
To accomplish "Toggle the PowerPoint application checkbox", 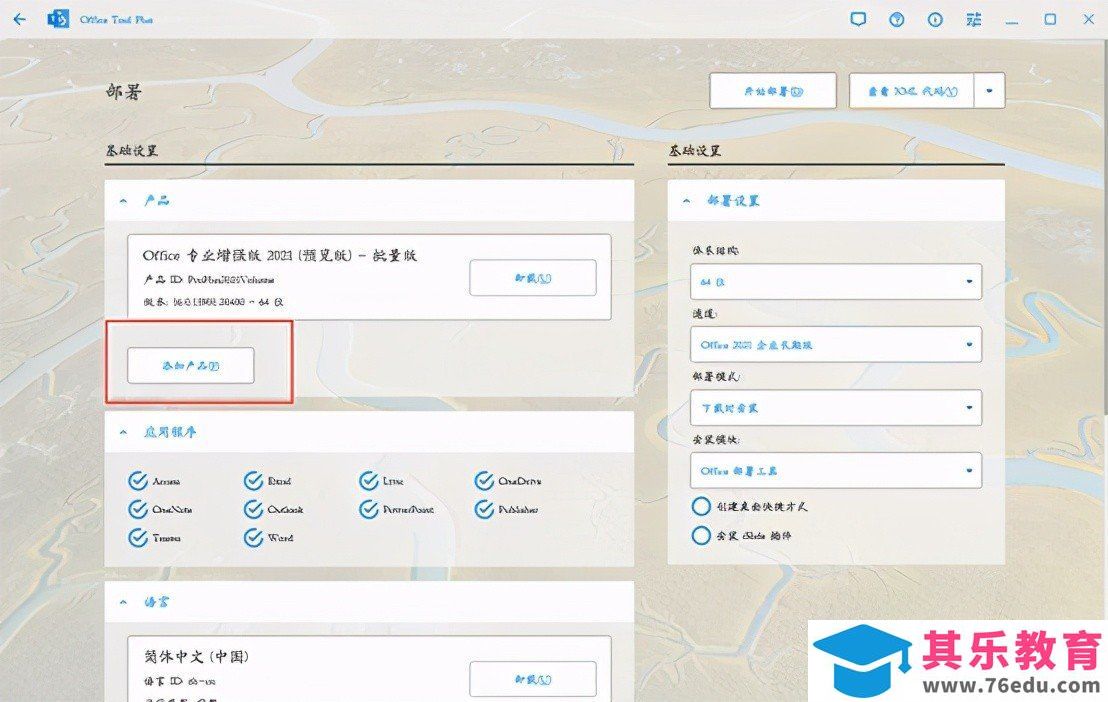I will [x=369, y=509].
